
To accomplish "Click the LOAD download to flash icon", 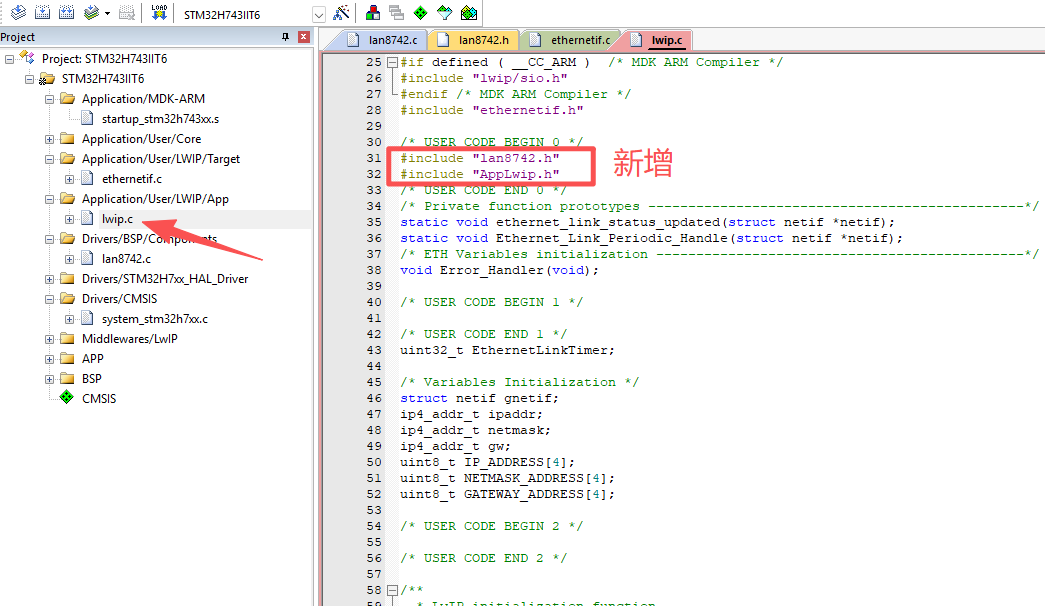I will (x=159, y=14).
